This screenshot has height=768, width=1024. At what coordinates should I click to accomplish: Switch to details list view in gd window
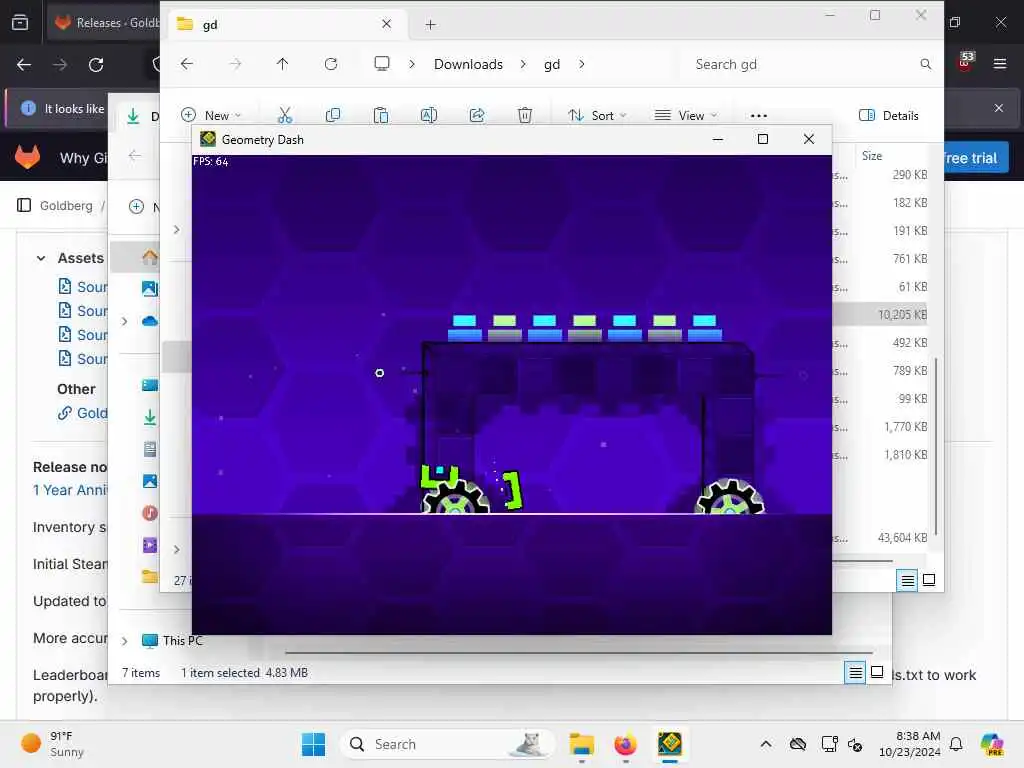[907, 580]
